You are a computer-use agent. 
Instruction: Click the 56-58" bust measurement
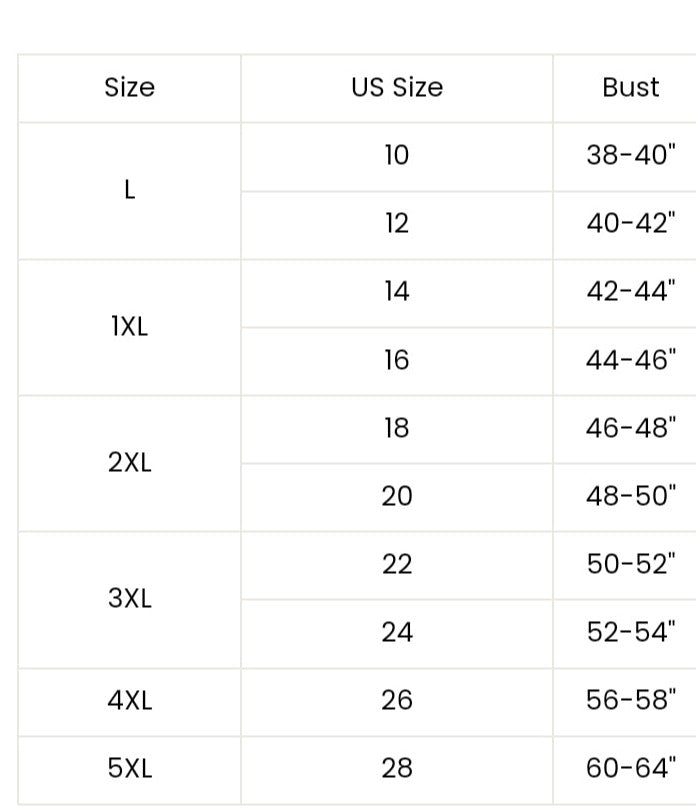point(630,700)
